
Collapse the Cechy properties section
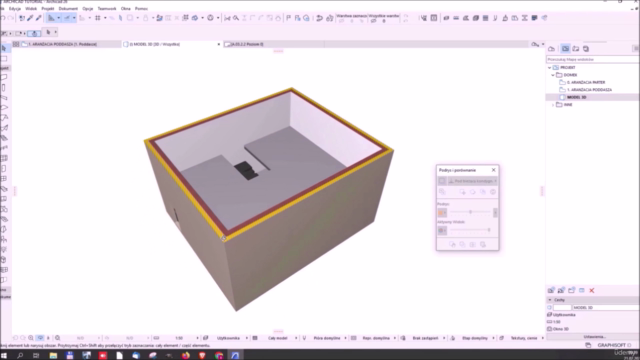[549, 300]
